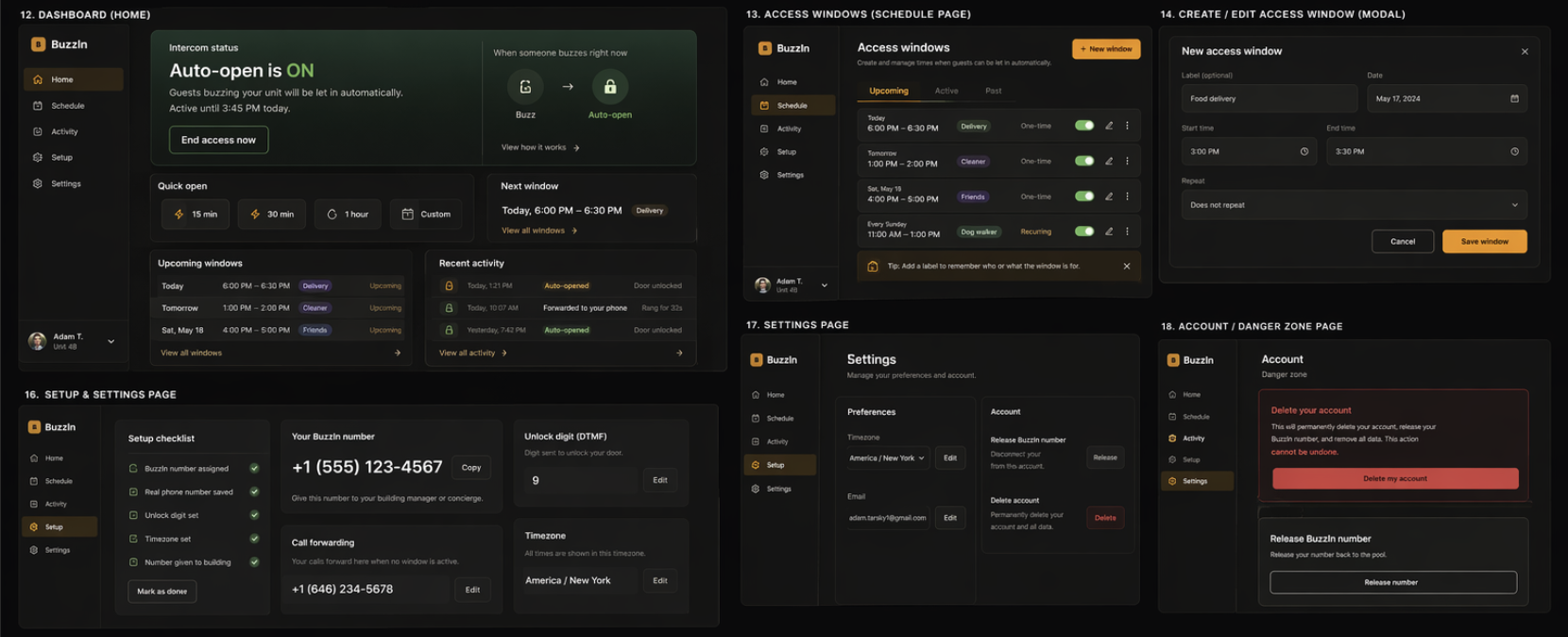Image resolution: width=1568 pixels, height=637 pixels.
Task: Quick open for 30 min
Action: (x=272, y=215)
